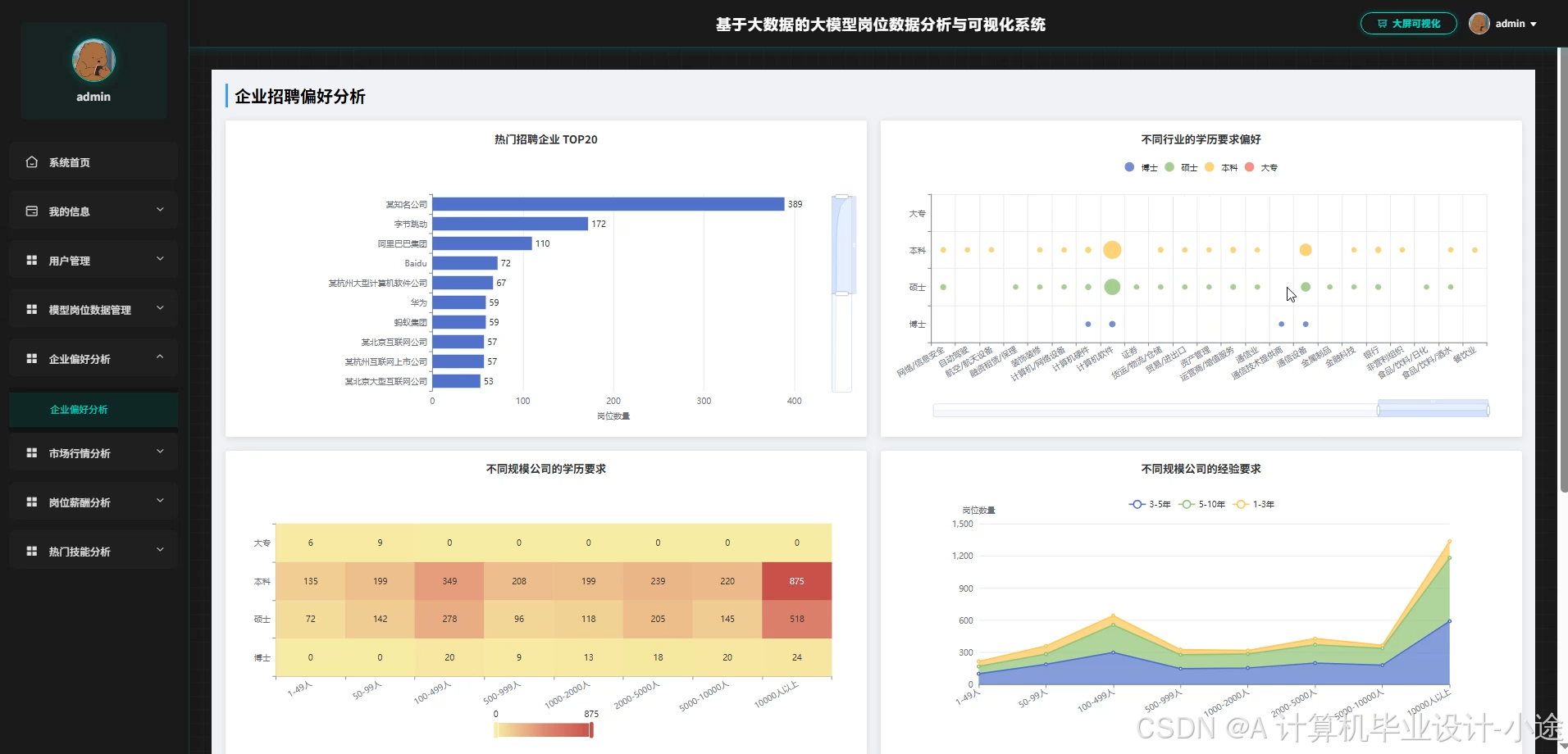Image resolution: width=1568 pixels, height=754 pixels.
Task: Click the heatmap cell showing 278
Action: click(449, 620)
